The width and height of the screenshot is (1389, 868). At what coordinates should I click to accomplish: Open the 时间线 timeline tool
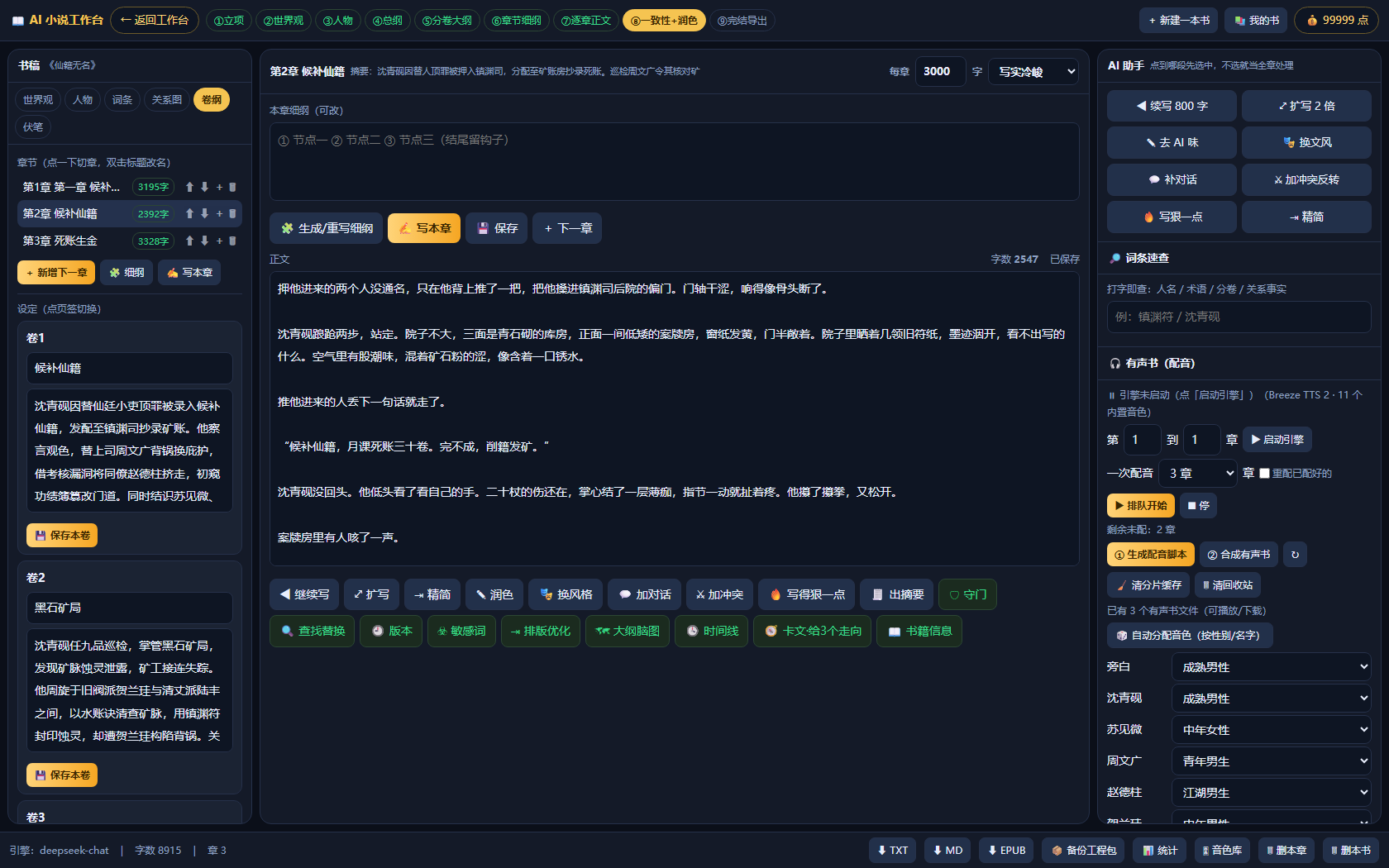[712, 631]
